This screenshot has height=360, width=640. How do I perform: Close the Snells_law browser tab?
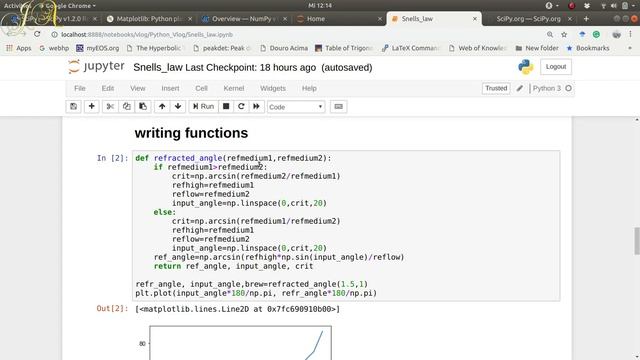[x=475, y=19]
